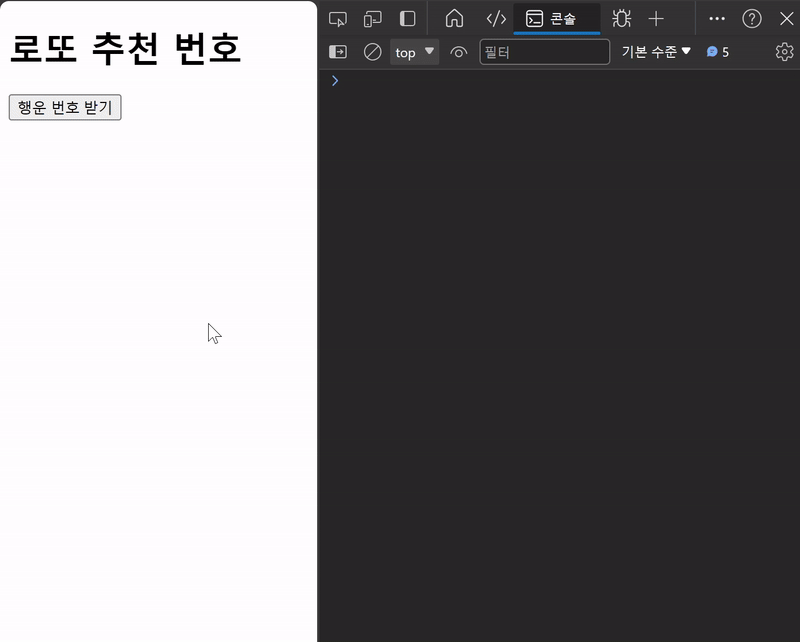Screen dimensions: 800x642
Task: Add a new tool with plus icon
Action: pos(656,19)
